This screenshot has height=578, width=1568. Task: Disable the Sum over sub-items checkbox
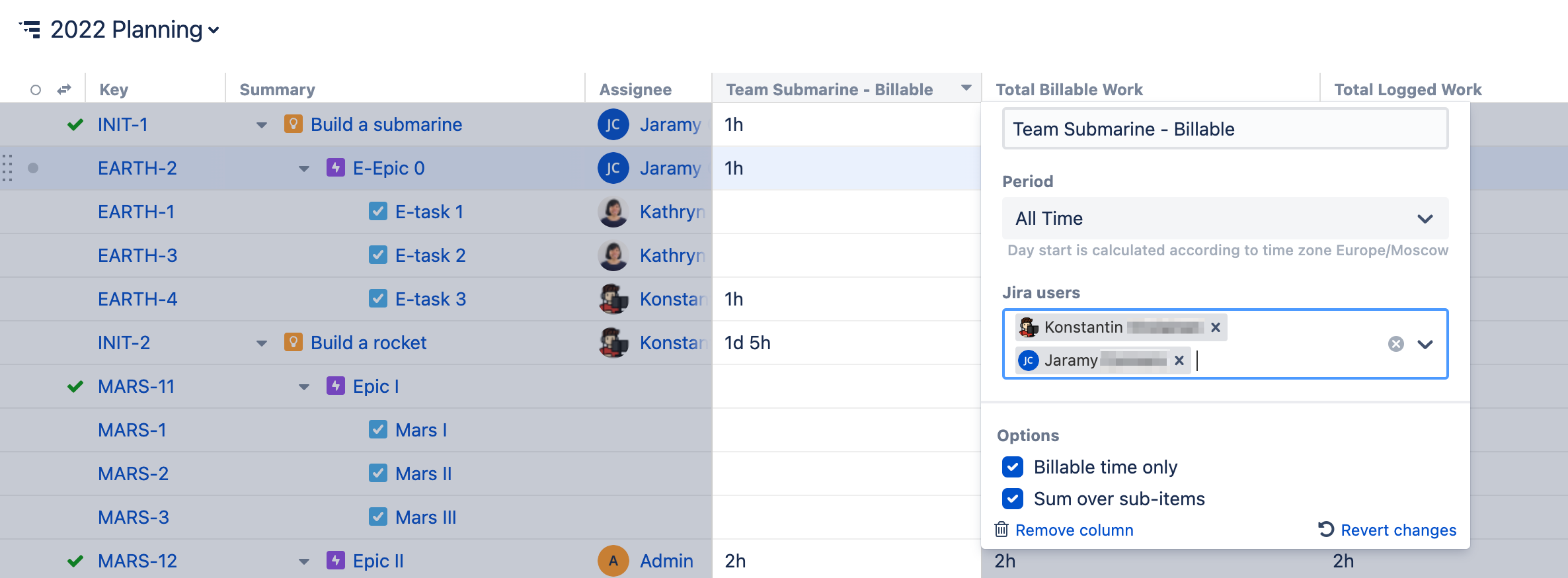click(x=1012, y=499)
